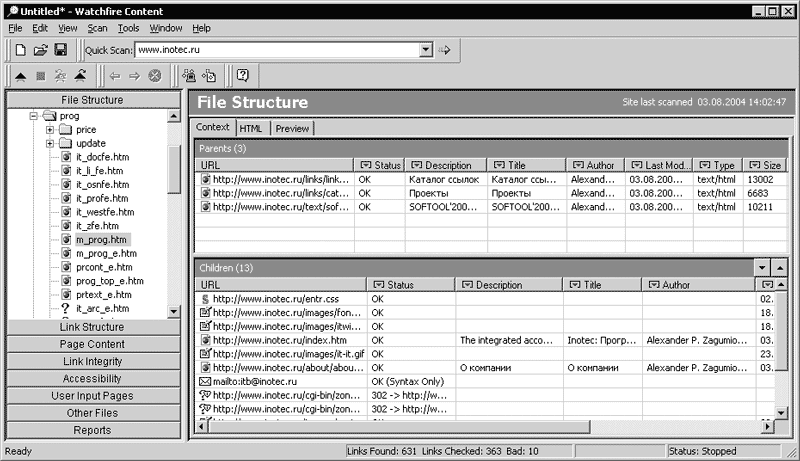This screenshot has width=800, height=461.
Task: Click the stylesheet icon beside entr.css
Action: (205, 299)
